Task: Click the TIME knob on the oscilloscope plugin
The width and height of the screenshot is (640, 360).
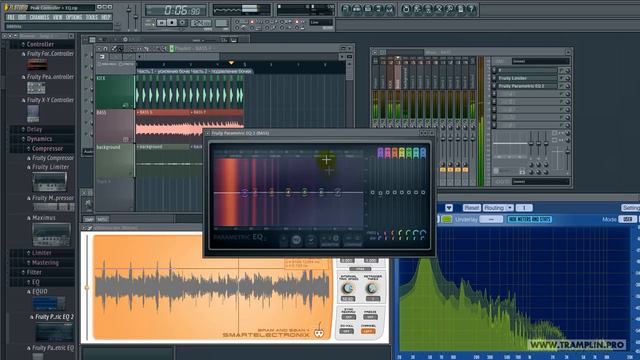Action: tap(348, 289)
